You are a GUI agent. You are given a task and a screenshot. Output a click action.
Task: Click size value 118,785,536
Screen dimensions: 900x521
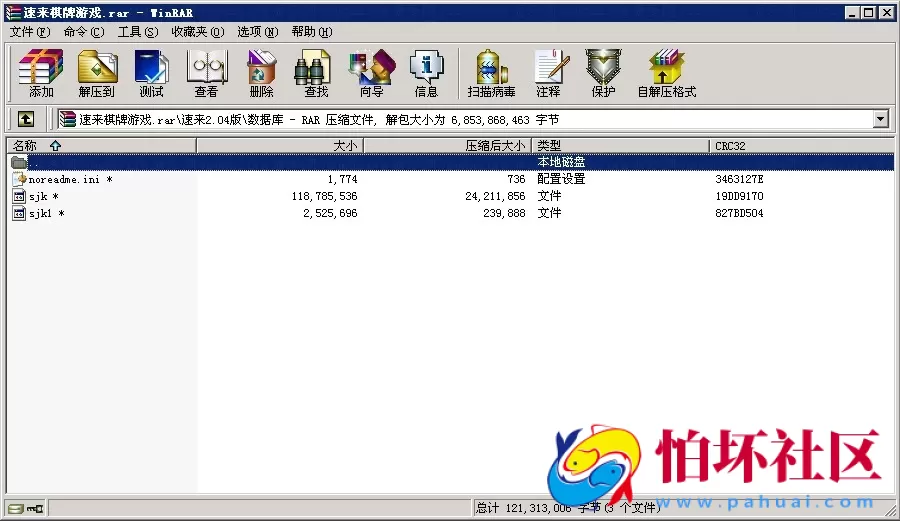coord(324,196)
